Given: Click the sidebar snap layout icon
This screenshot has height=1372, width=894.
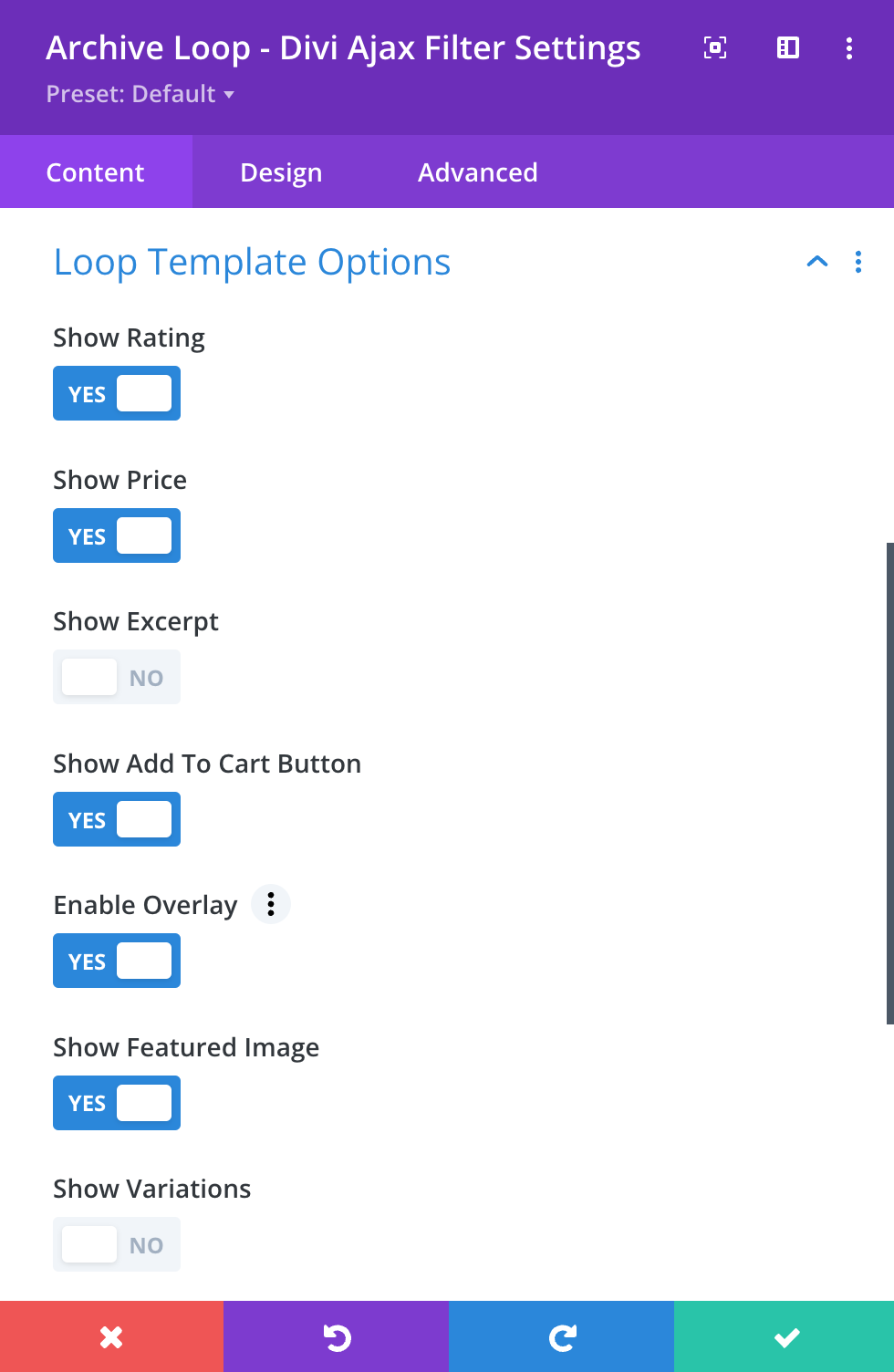Looking at the screenshot, I should [788, 48].
